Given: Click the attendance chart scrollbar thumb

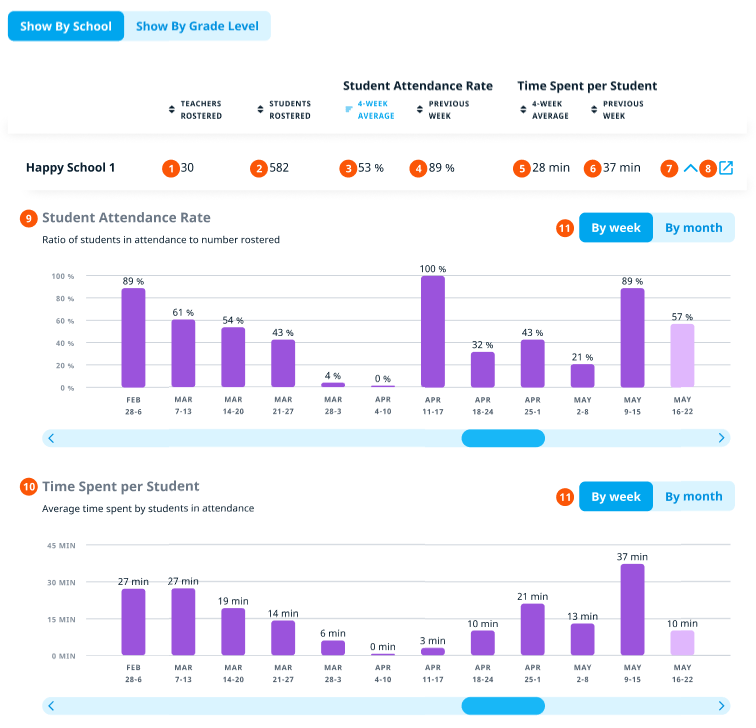Looking at the screenshot, I should point(502,438).
